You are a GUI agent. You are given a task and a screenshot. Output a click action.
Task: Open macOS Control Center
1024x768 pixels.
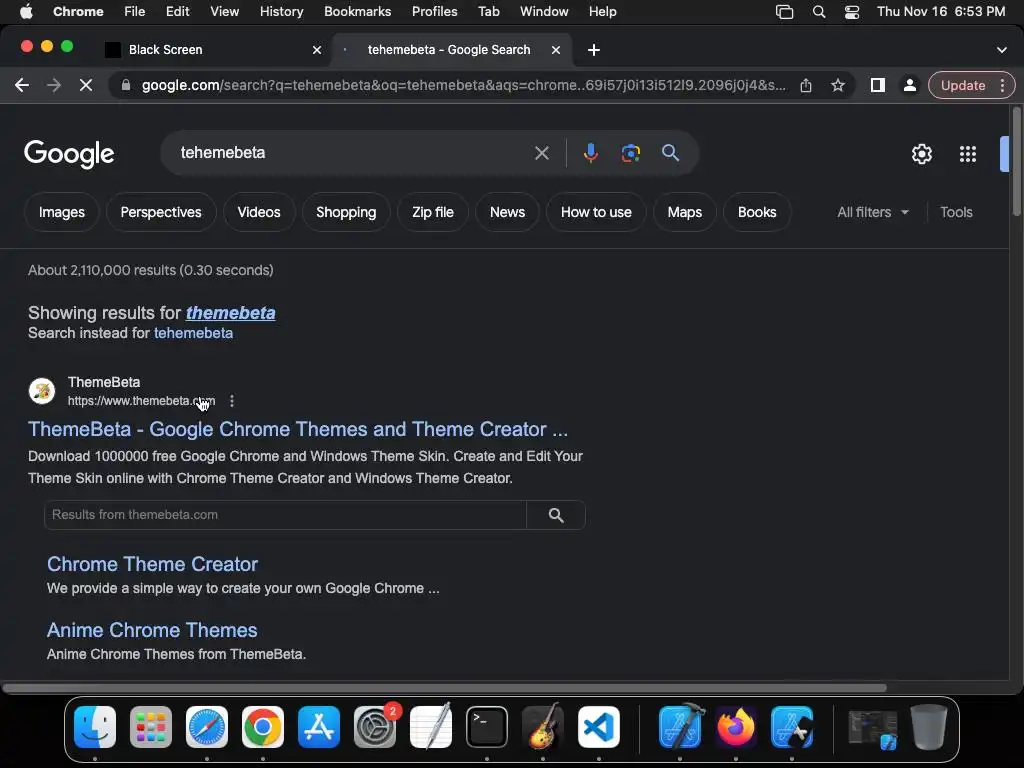[852, 12]
